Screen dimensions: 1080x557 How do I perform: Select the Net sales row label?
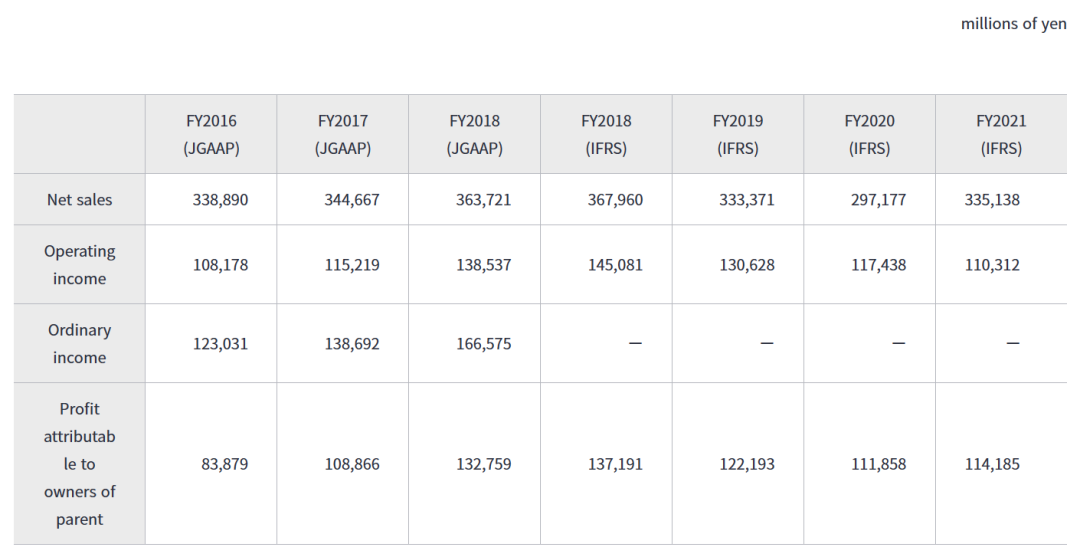[x=80, y=200]
